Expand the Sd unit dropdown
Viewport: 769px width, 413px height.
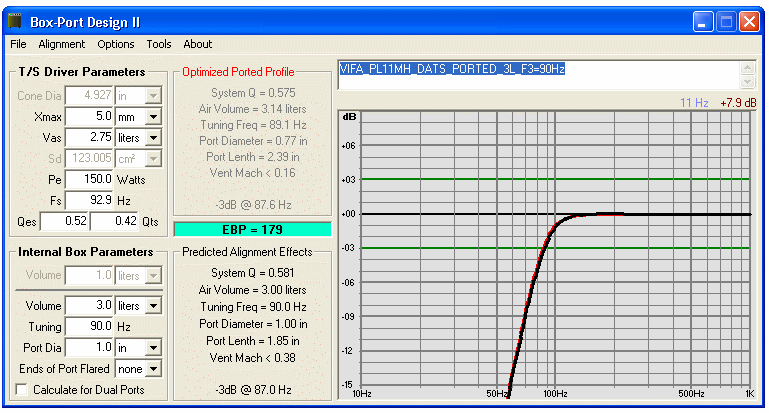tap(154, 159)
